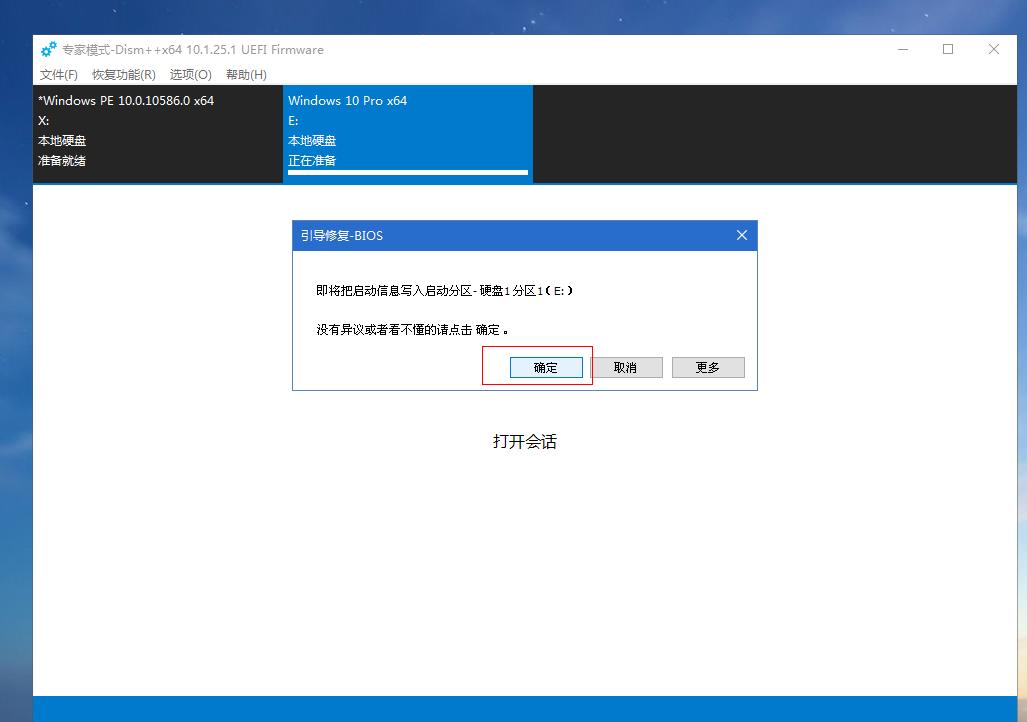This screenshot has width=1027, height=722.
Task: Click the 准备就绪 status text
Action: [60, 160]
